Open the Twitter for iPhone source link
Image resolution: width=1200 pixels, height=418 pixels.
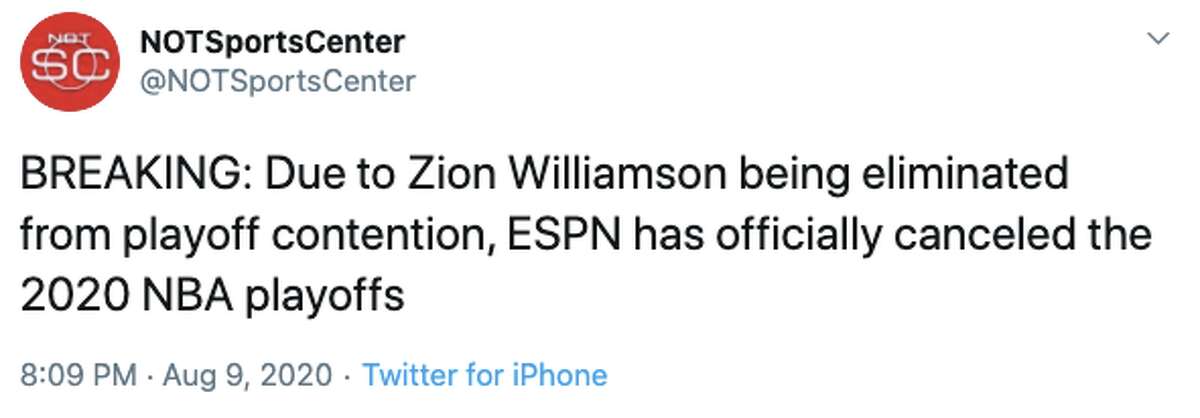click(484, 375)
